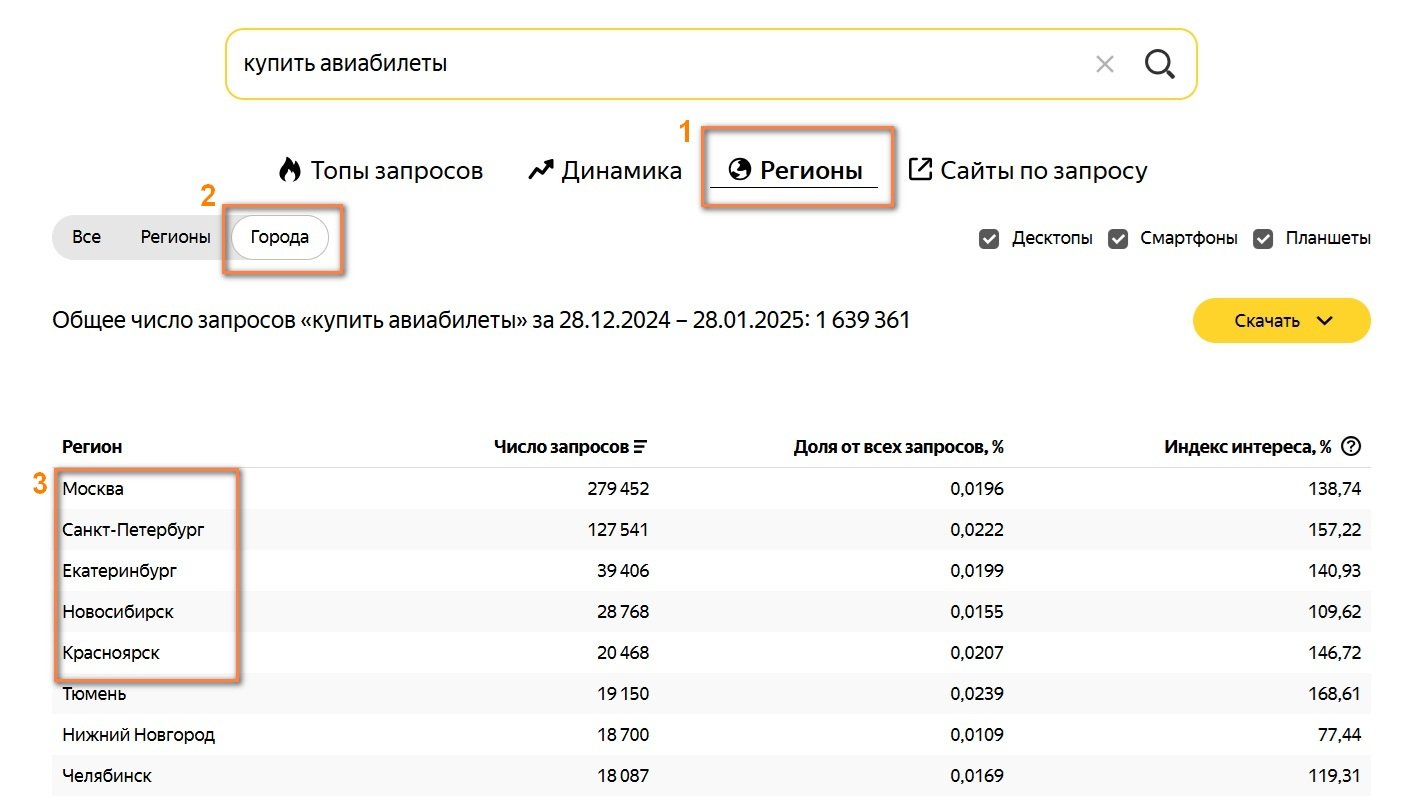This screenshot has width=1418, height=798.
Task: Click the Скачать button
Action: pyautogui.click(x=1267, y=321)
